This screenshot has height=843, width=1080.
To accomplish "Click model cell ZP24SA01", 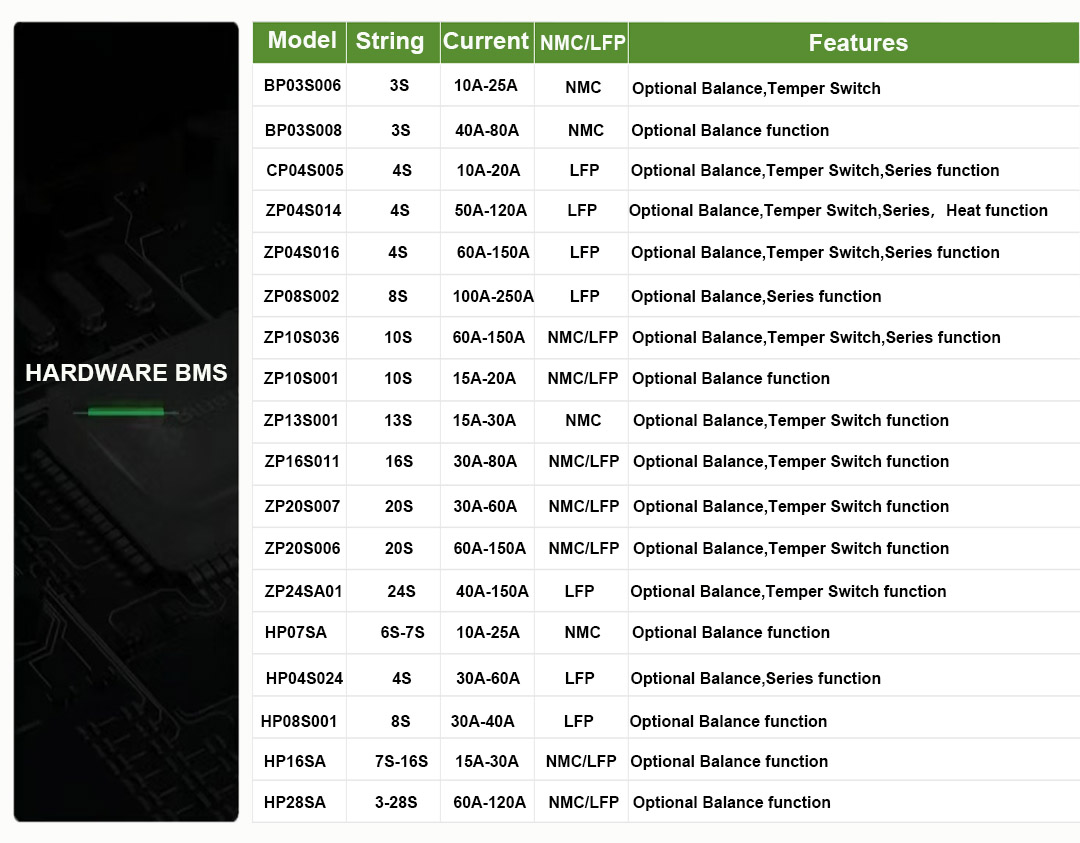I will pos(303,591).
